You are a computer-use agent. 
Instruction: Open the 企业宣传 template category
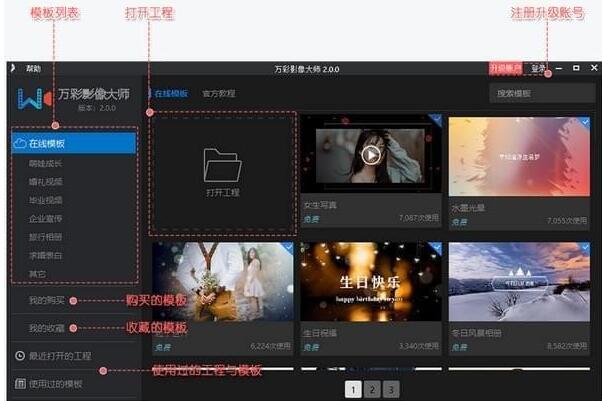45,219
